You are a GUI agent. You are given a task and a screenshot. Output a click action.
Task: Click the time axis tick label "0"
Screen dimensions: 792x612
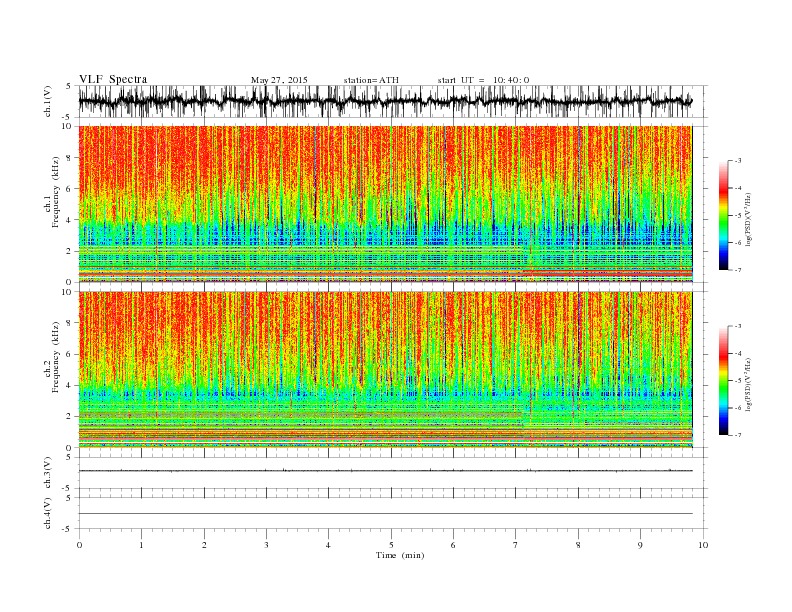79,545
